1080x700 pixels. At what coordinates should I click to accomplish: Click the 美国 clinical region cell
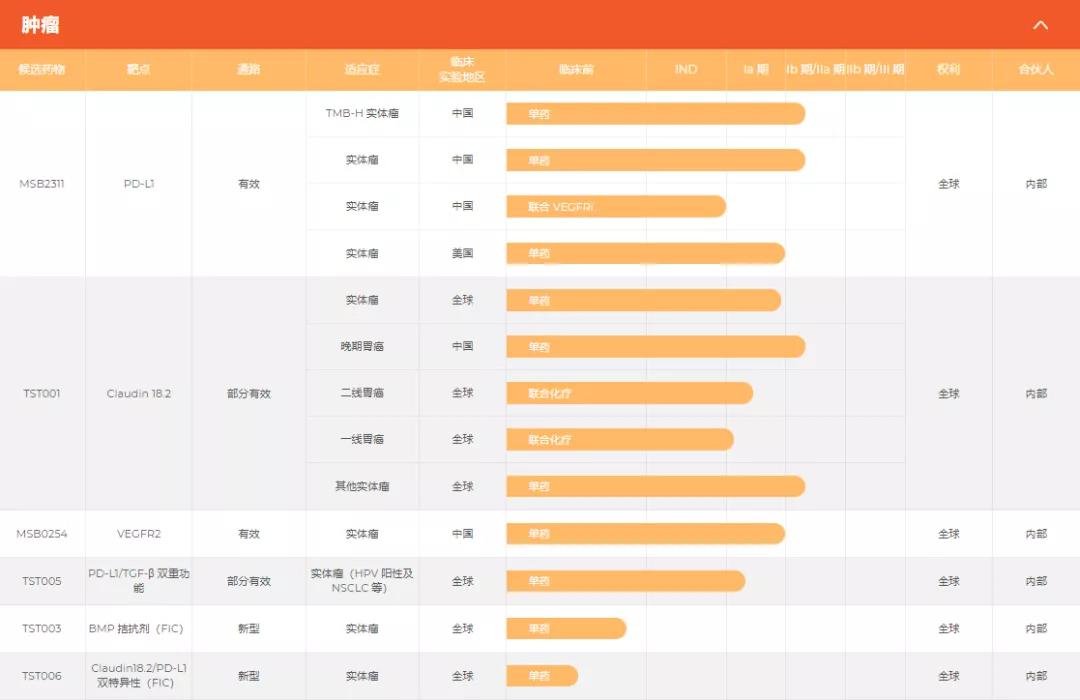pyautogui.click(x=461, y=253)
